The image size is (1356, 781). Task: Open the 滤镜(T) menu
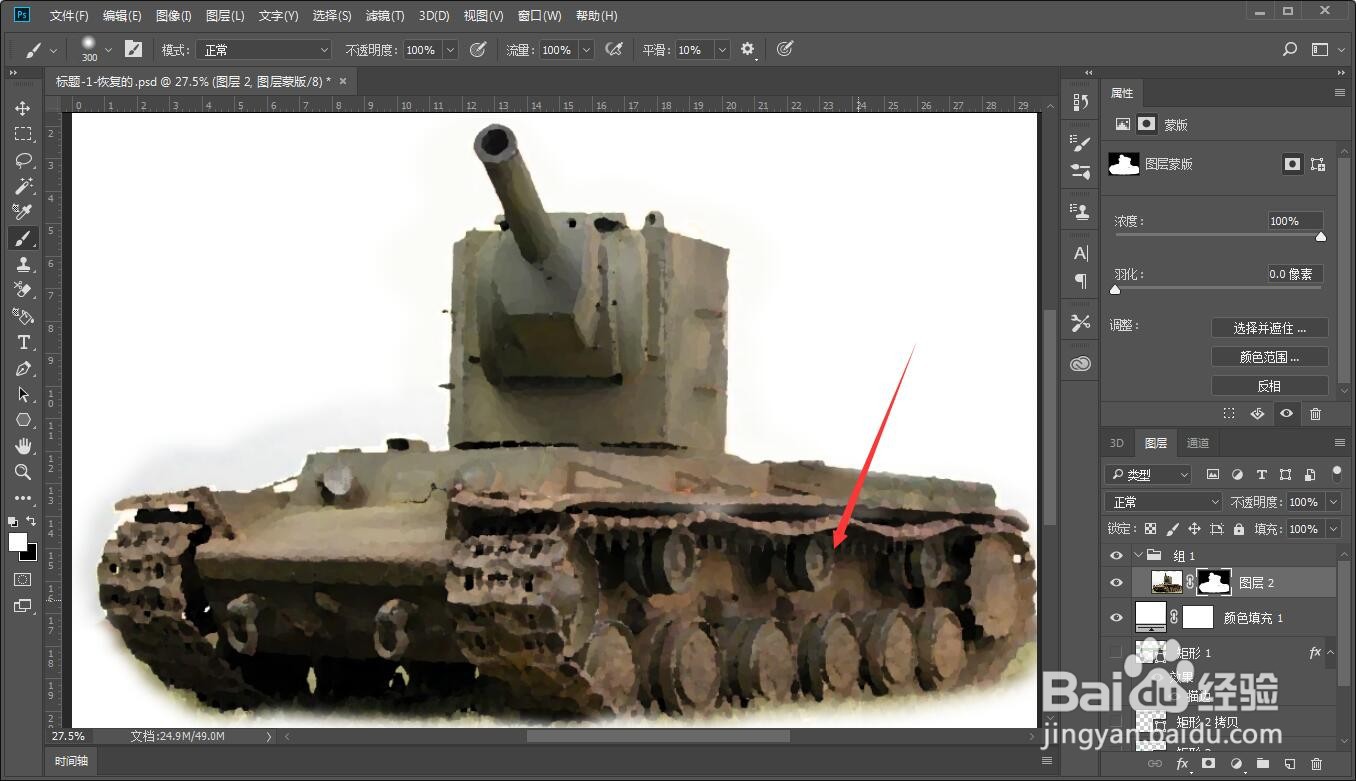click(x=385, y=16)
